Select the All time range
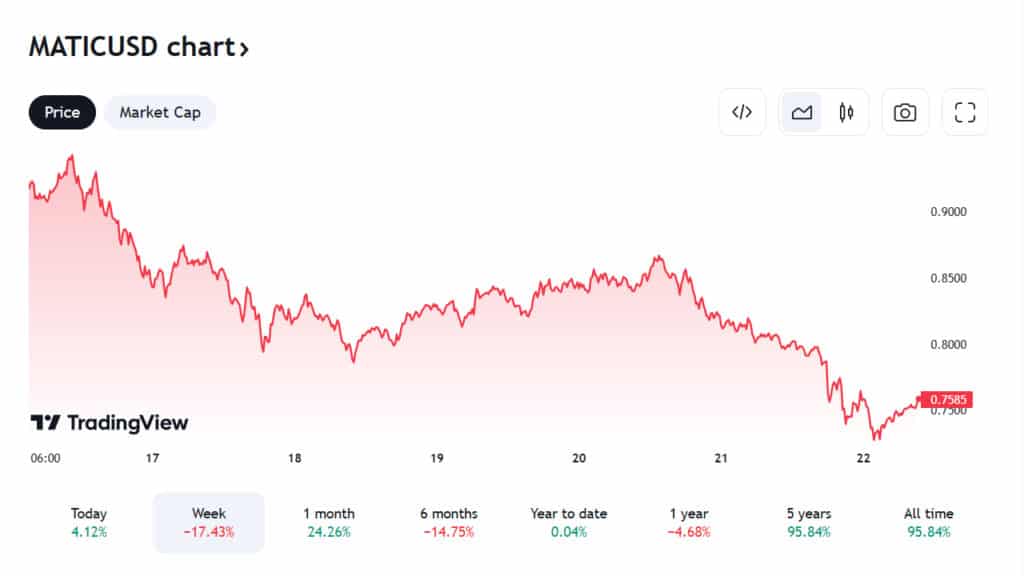1024x576 pixels. coord(929,522)
